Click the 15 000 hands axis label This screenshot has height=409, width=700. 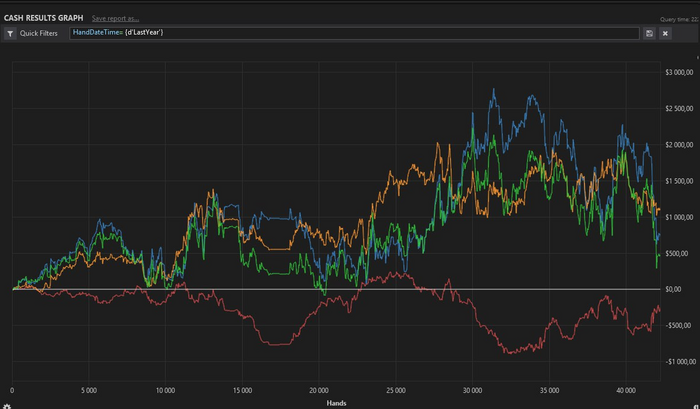(x=242, y=391)
